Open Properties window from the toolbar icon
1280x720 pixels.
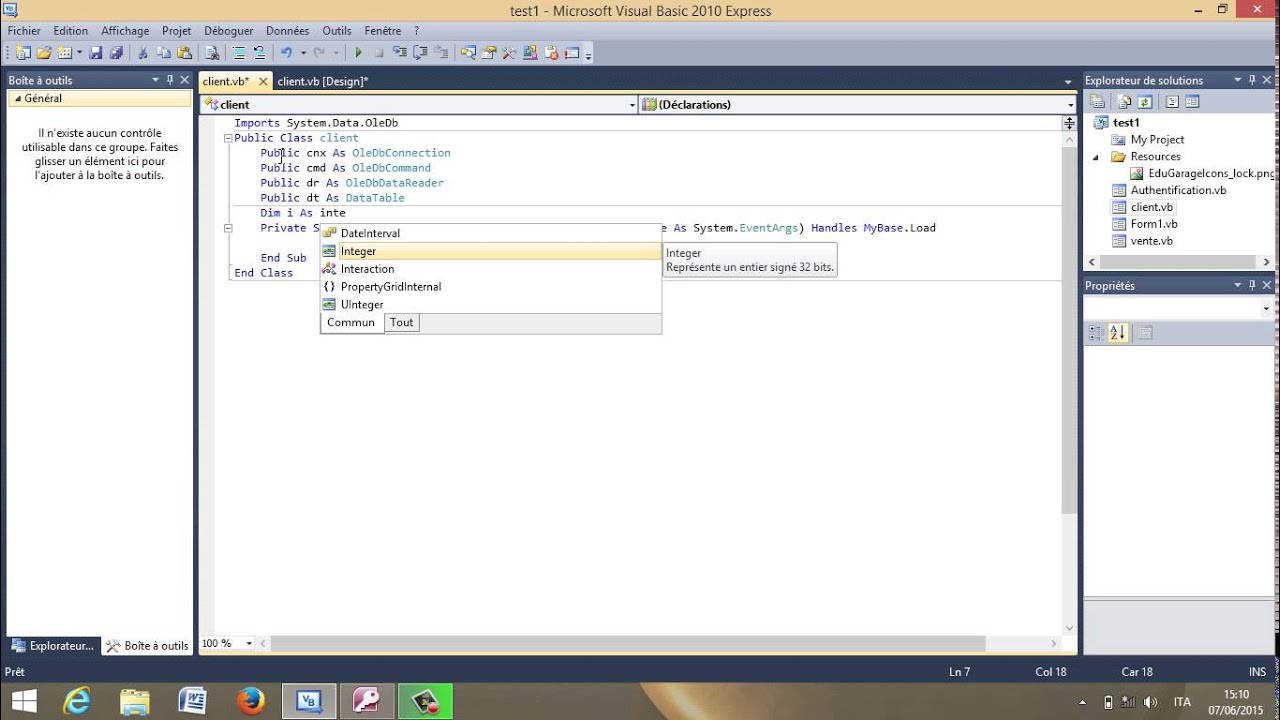pyautogui.click(x=488, y=53)
